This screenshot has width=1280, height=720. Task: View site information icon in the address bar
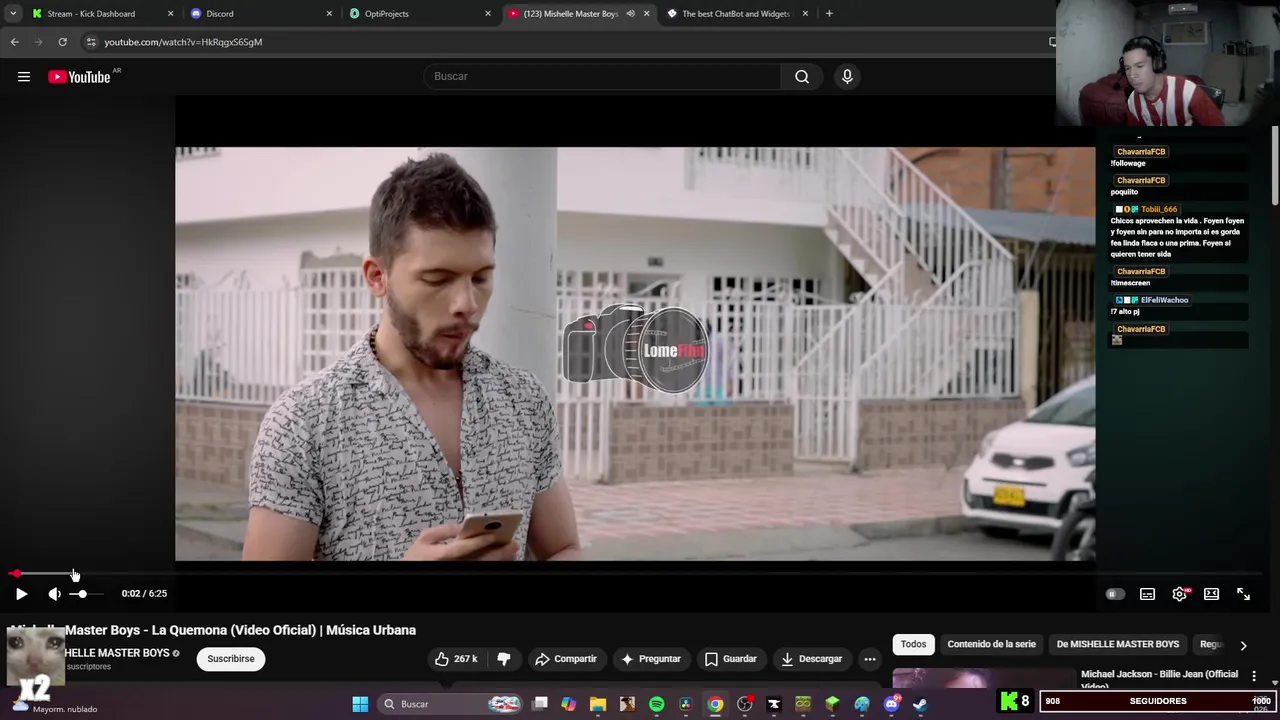(91, 42)
